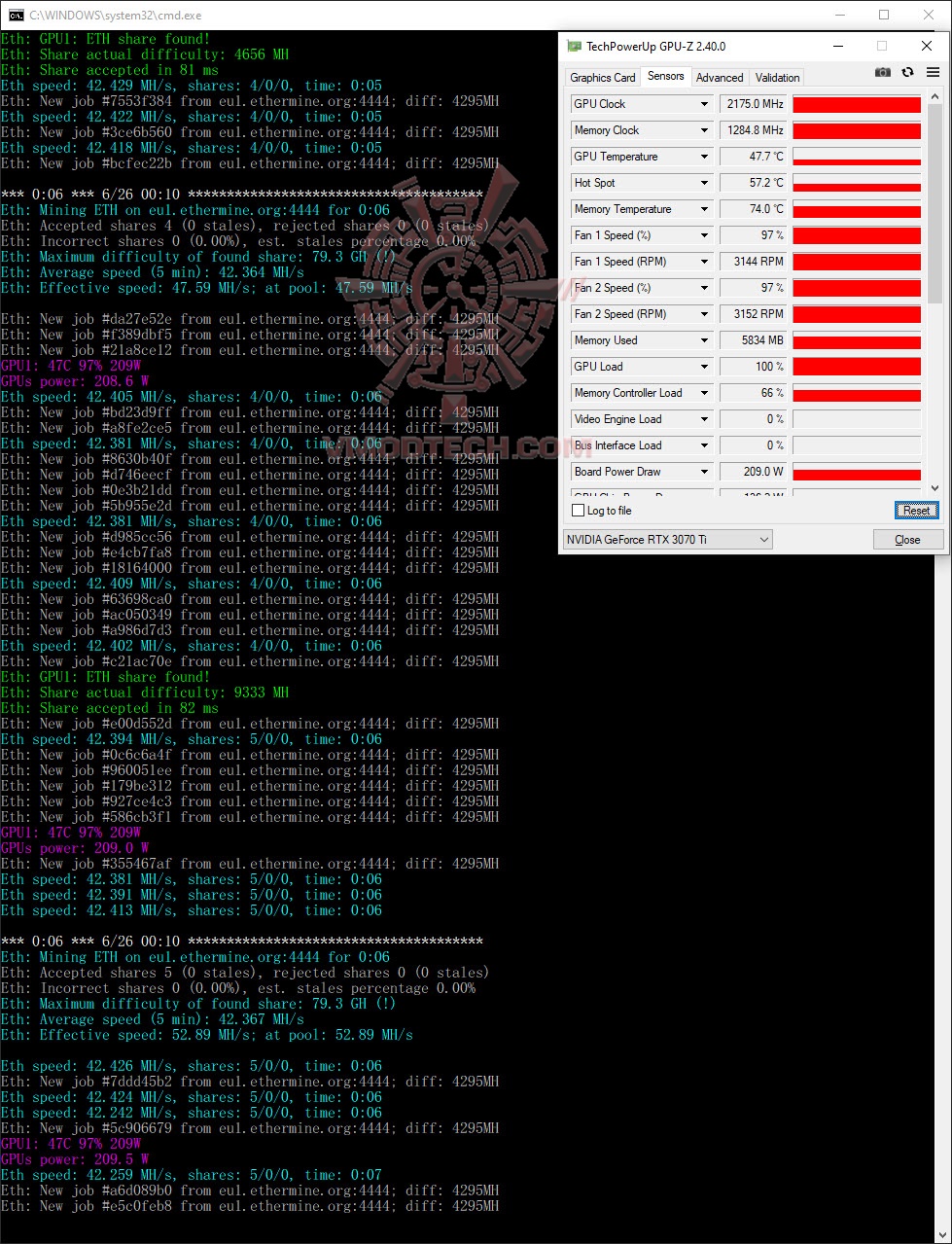This screenshot has width=952, height=1244.
Task: Minimize the GPU-Z window
Action: [x=837, y=46]
